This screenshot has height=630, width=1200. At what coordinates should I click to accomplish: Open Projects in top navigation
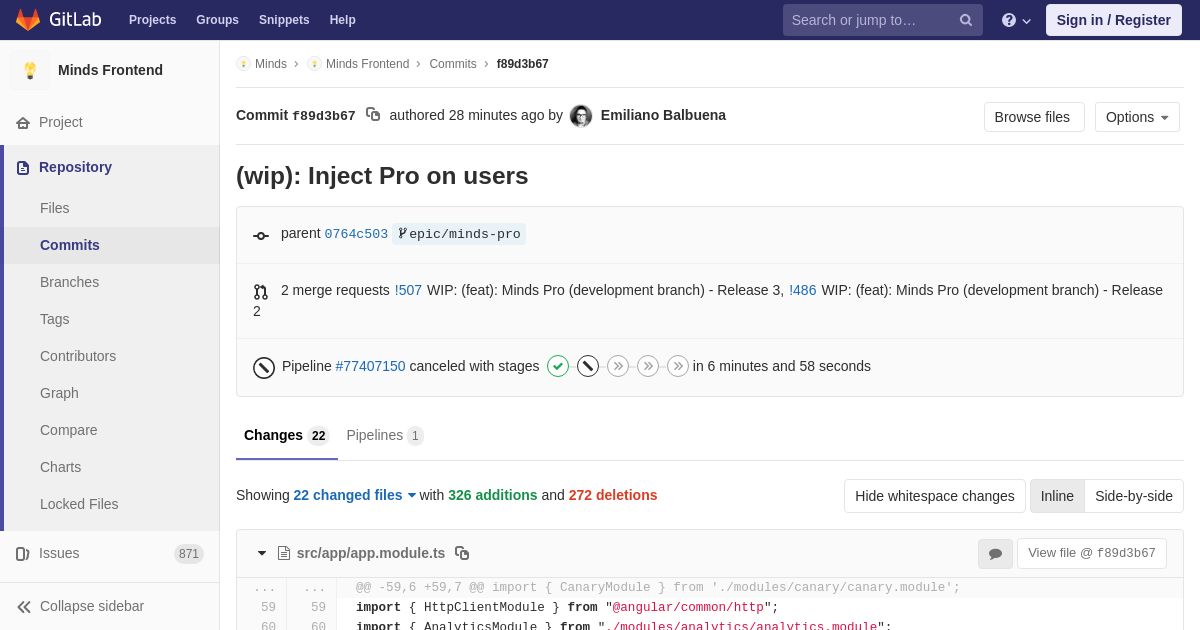[152, 20]
